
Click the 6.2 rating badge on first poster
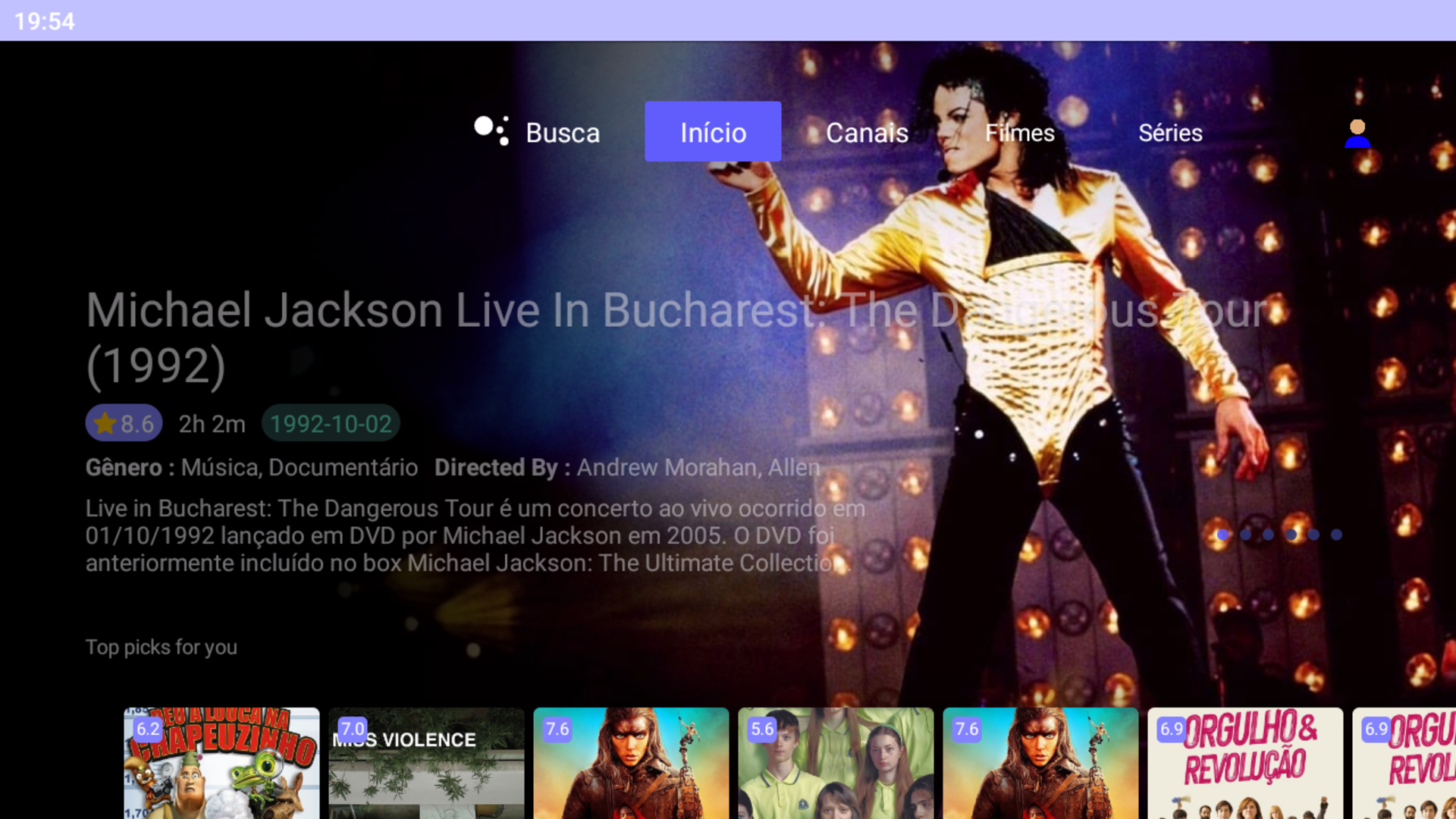click(x=148, y=730)
